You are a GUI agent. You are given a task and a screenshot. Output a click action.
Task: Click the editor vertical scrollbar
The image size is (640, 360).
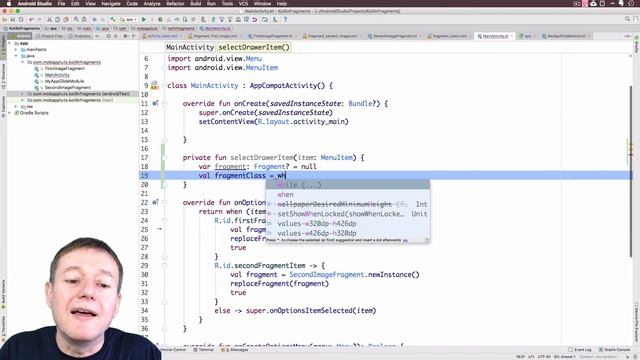click(632, 171)
